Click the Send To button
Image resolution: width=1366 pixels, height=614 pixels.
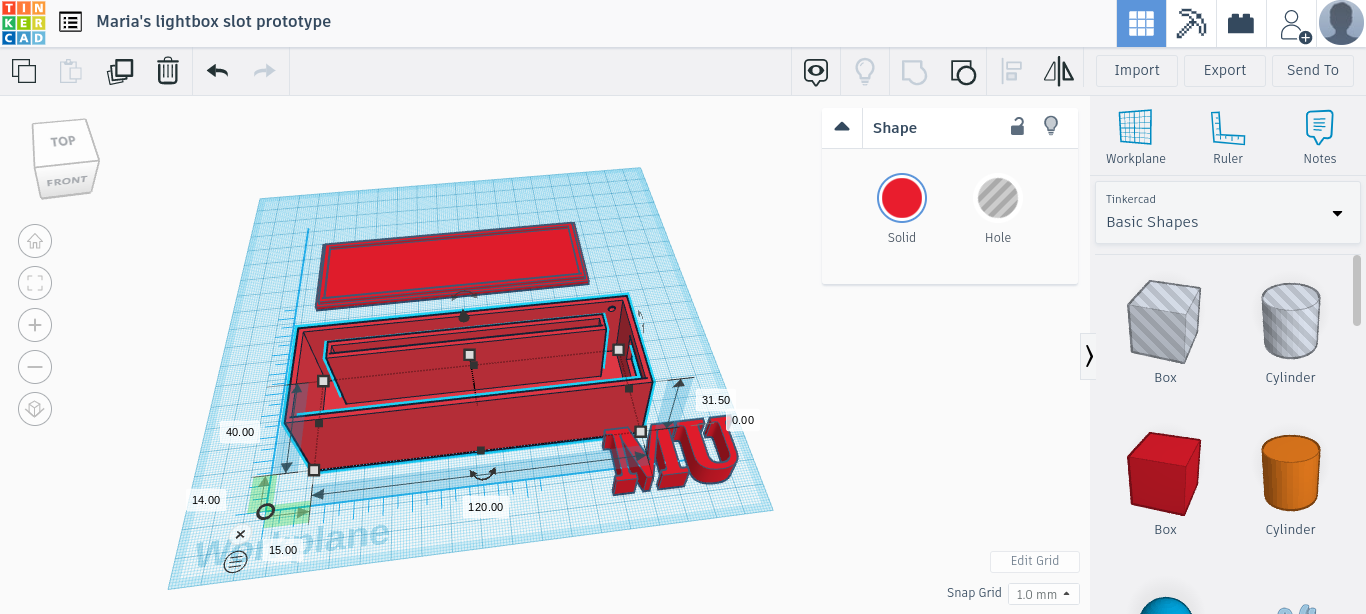(1313, 70)
